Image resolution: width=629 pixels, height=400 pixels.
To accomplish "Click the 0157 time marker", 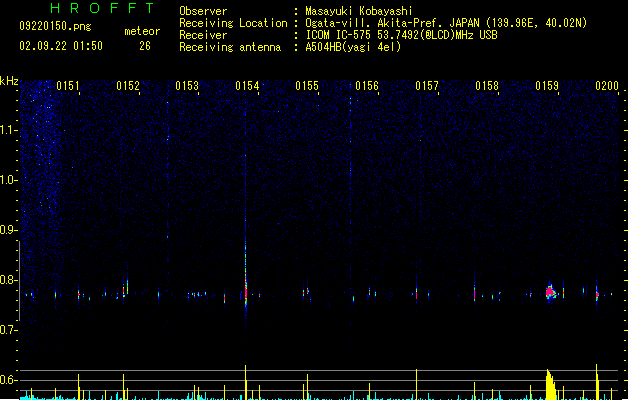I will (x=427, y=86).
